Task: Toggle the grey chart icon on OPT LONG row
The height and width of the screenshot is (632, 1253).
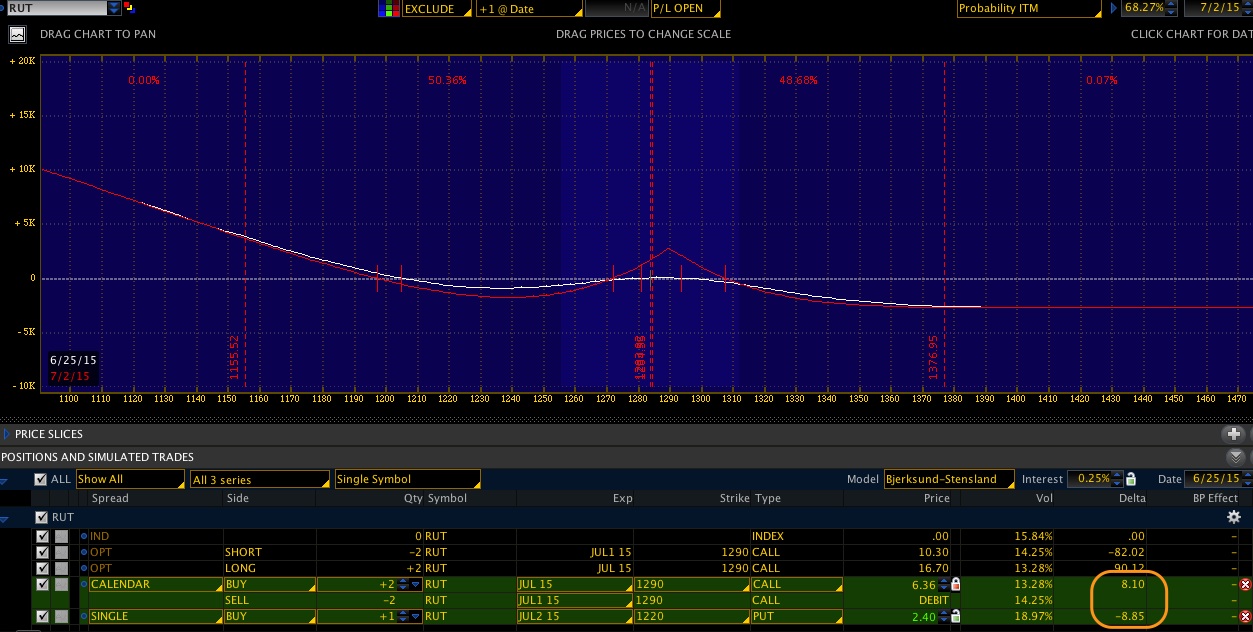Action: pos(62,568)
